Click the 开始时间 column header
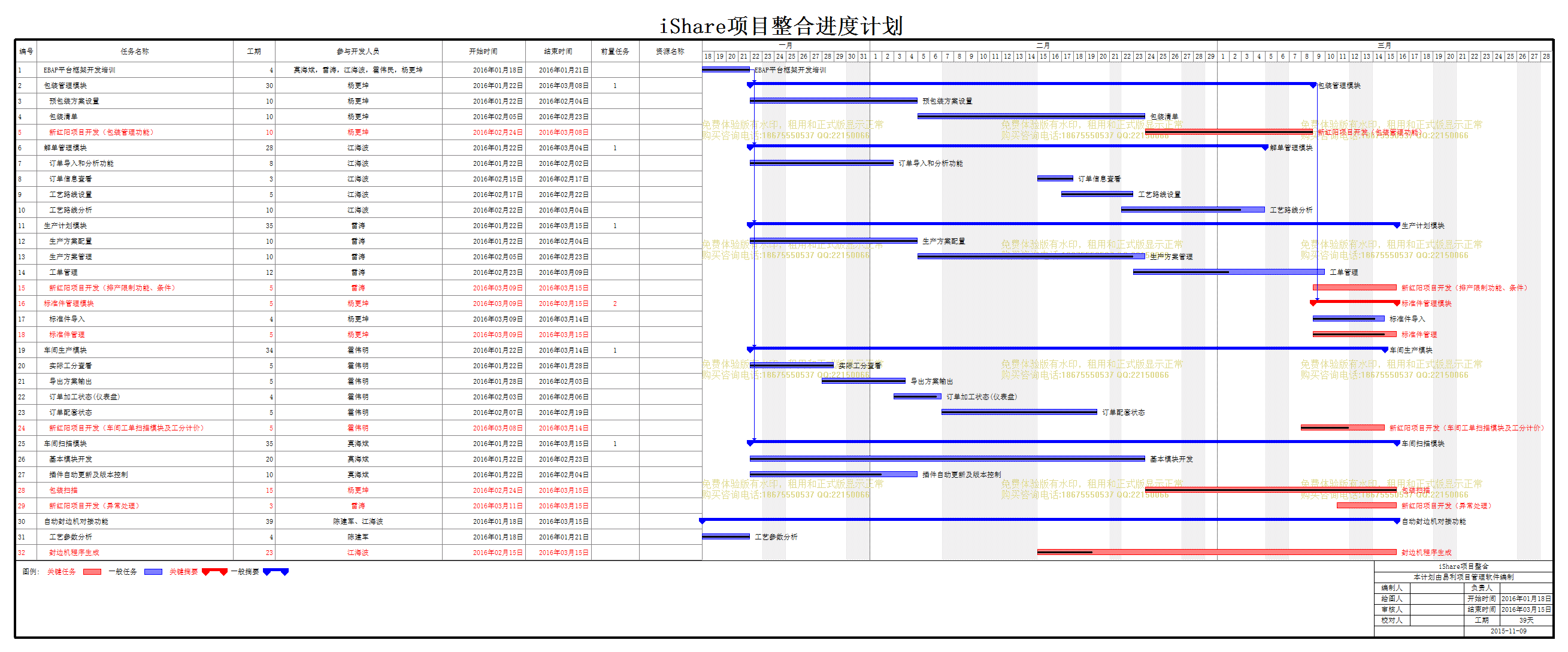Image resolution: width=1568 pixels, height=652 pixels. pos(483,51)
